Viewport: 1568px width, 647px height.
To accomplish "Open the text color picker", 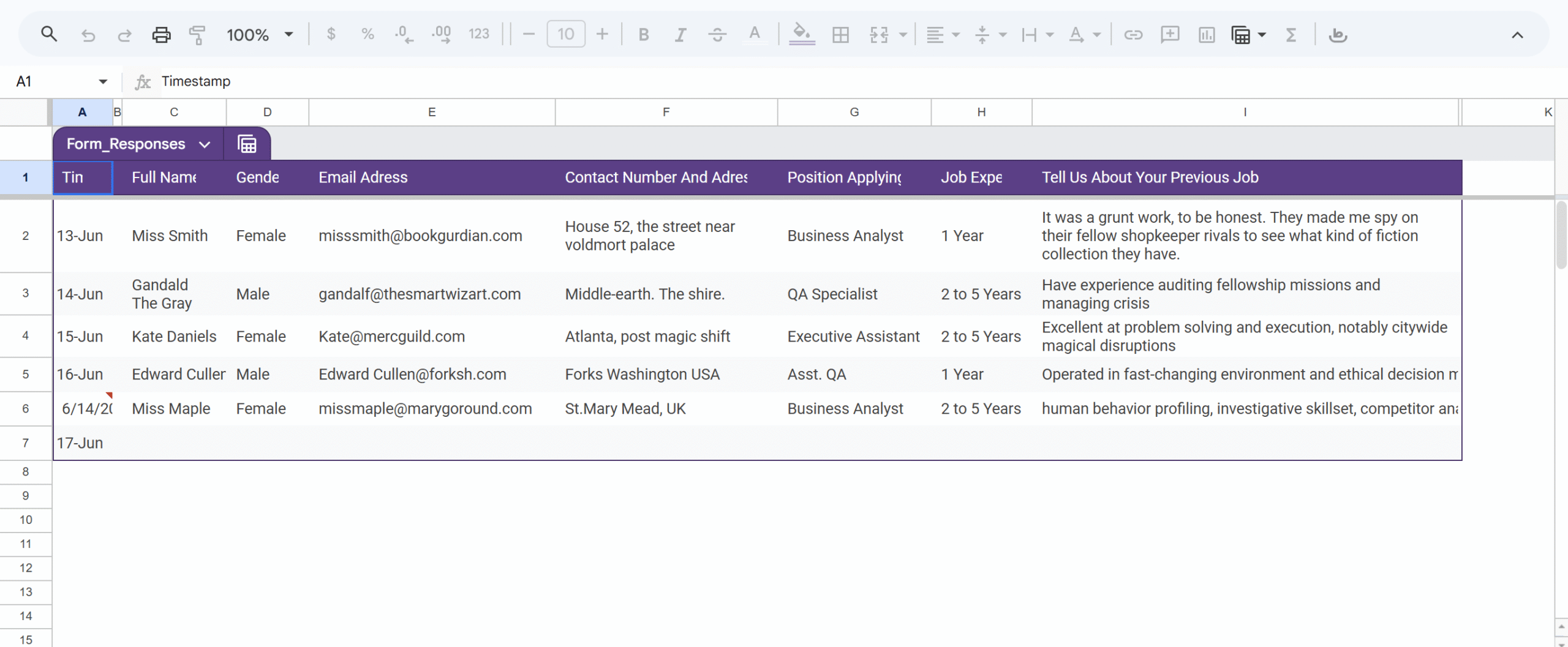I will click(x=755, y=34).
